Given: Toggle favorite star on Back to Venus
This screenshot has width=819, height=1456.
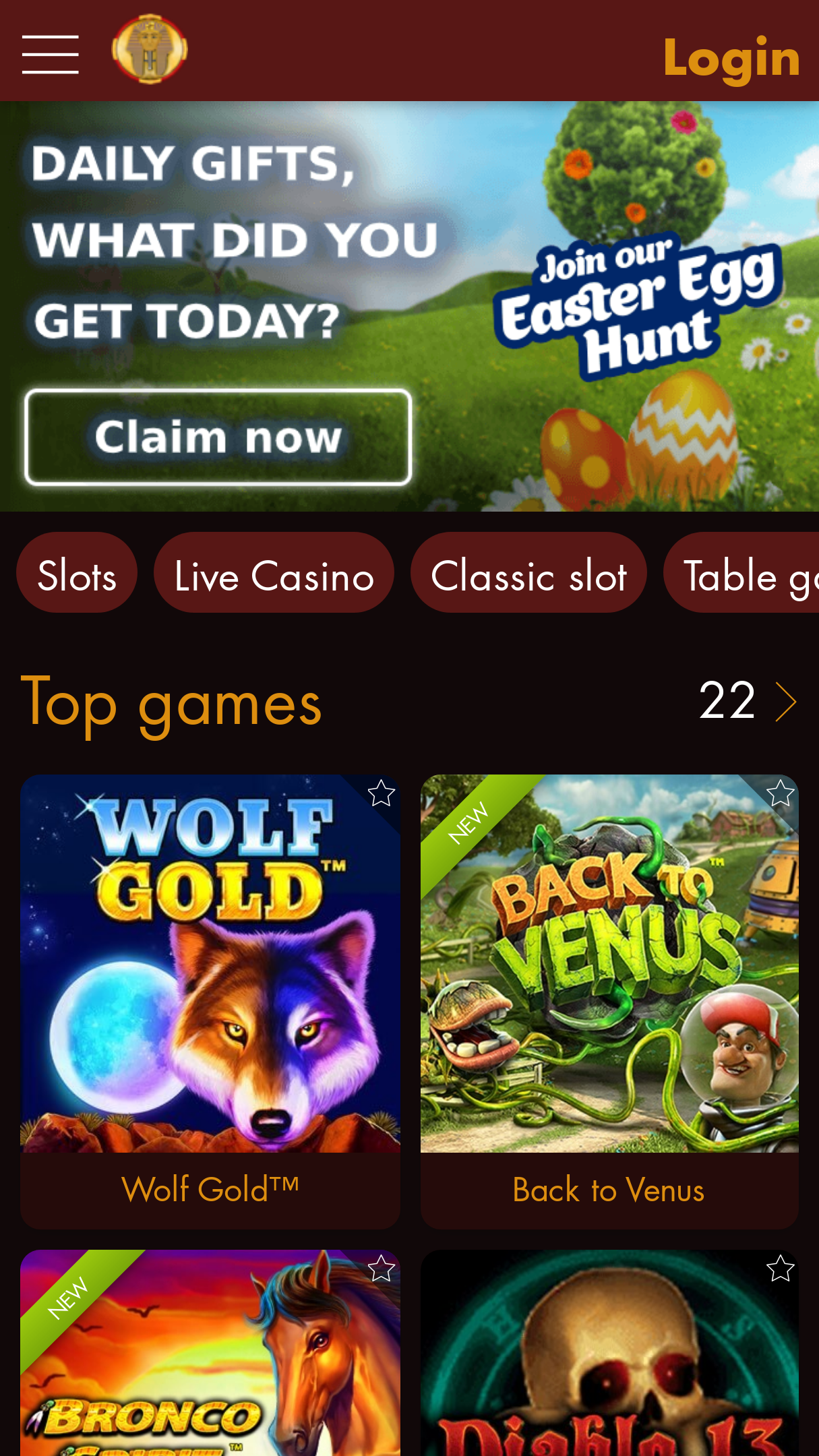Looking at the screenshot, I should tap(780, 793).
